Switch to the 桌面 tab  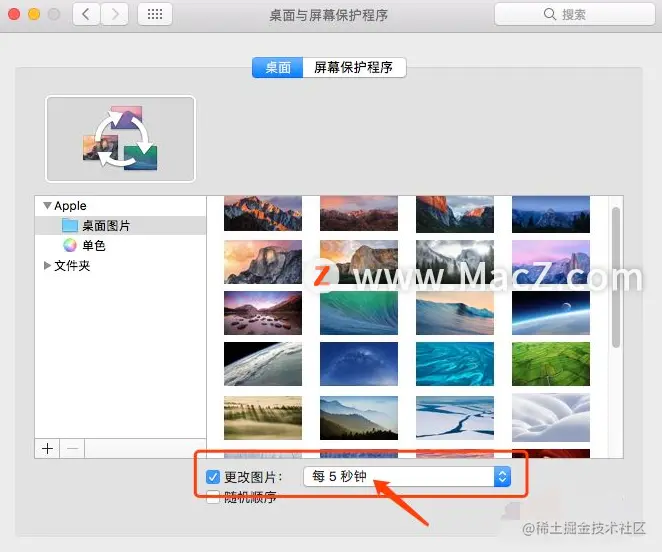(277, 68)
